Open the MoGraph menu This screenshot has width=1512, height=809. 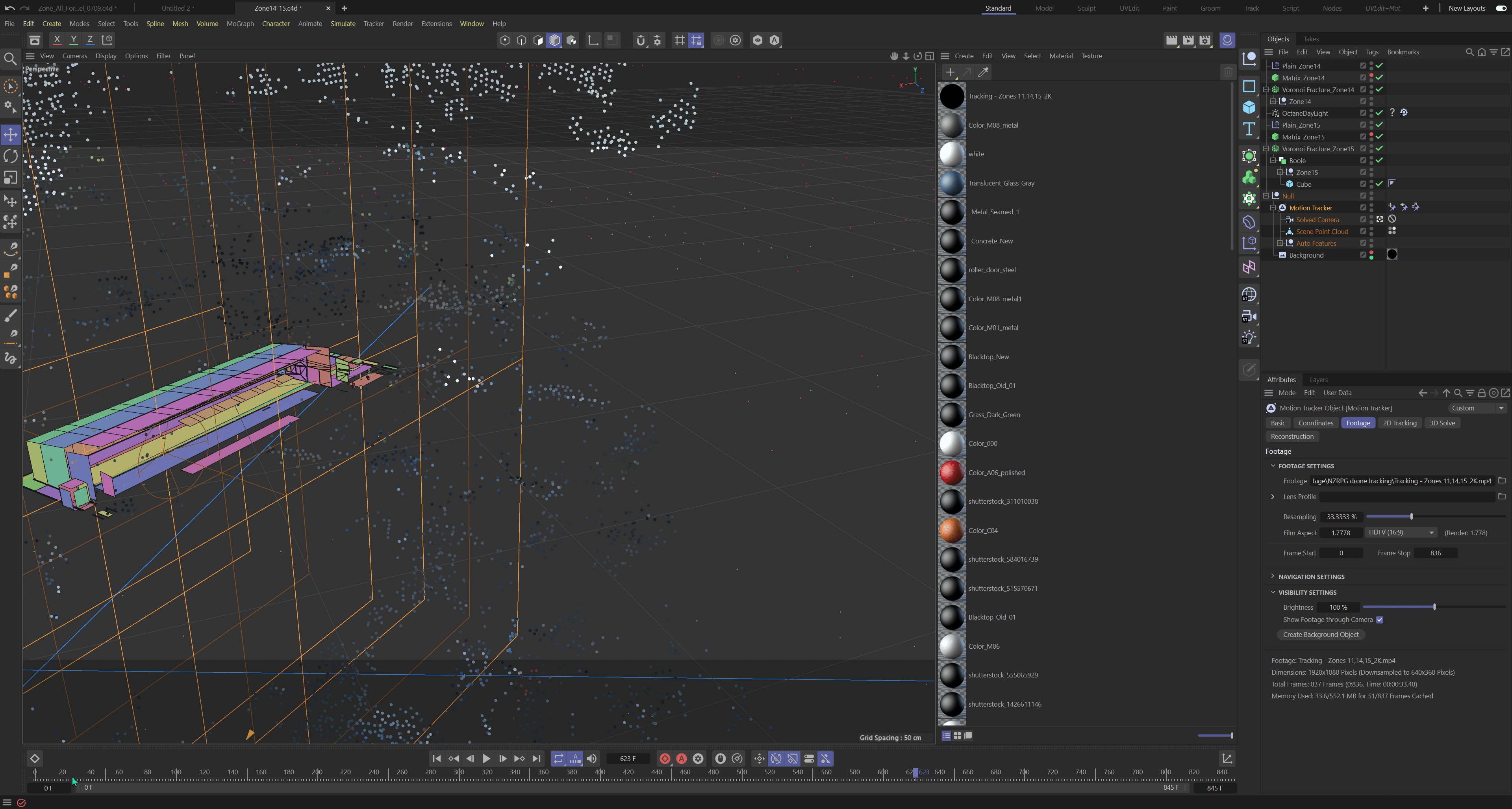240,24
